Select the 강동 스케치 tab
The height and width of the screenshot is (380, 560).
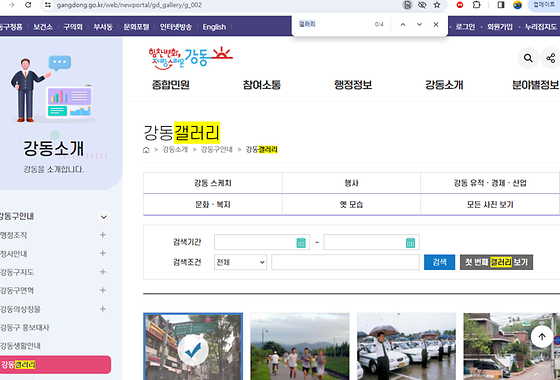click(213, 183)
